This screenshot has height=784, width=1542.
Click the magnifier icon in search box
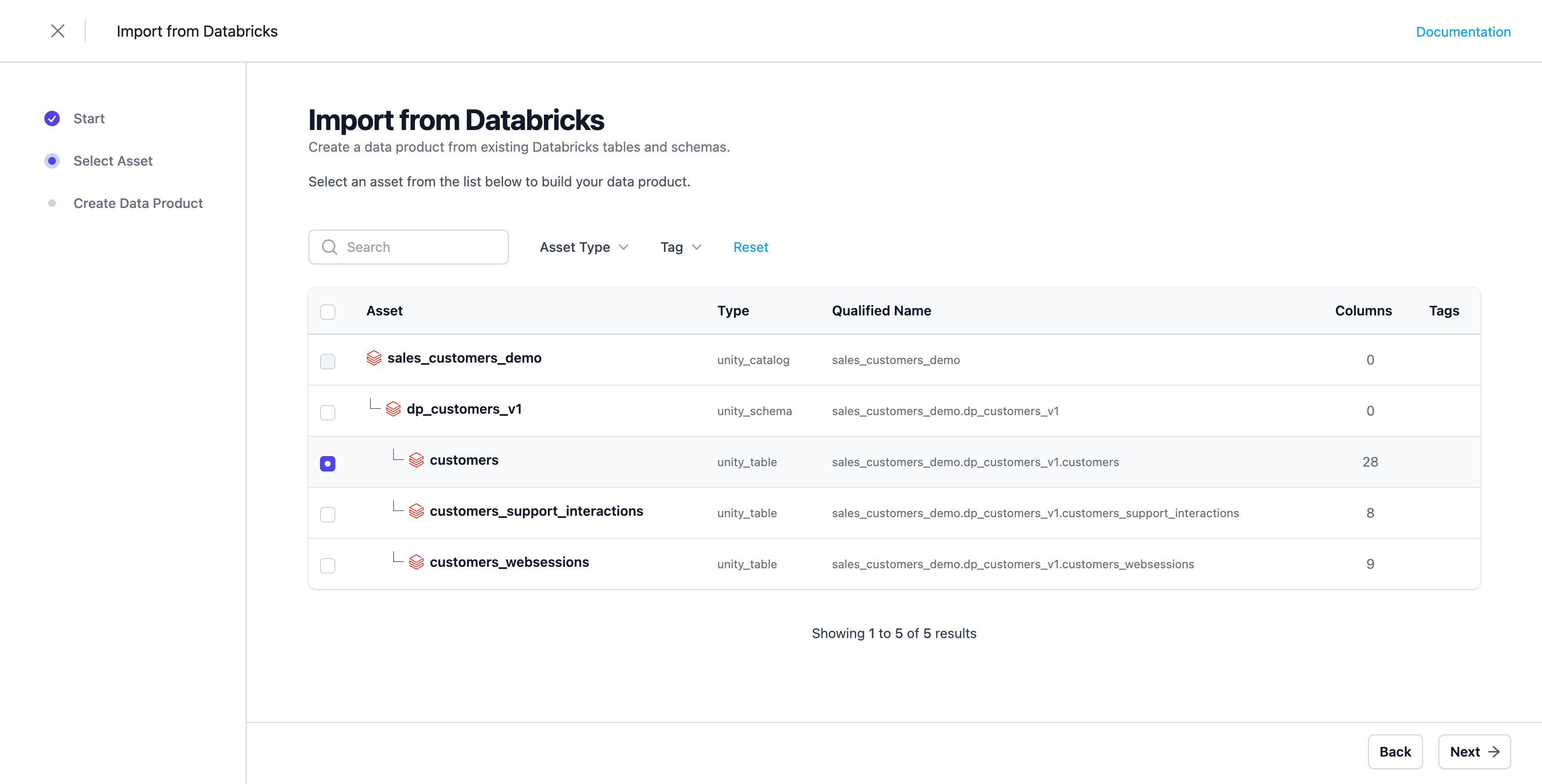(x=329, y=247)
